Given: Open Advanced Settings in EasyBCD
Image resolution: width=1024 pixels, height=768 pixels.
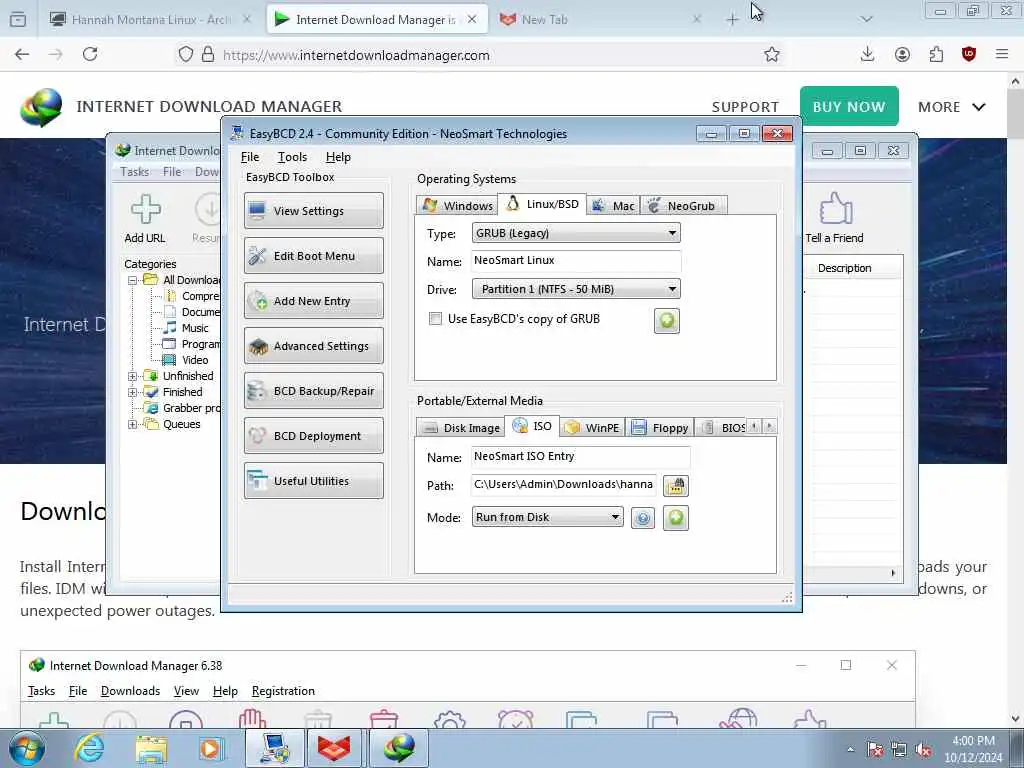Looking at the screenshot, I should coord(313,345).
